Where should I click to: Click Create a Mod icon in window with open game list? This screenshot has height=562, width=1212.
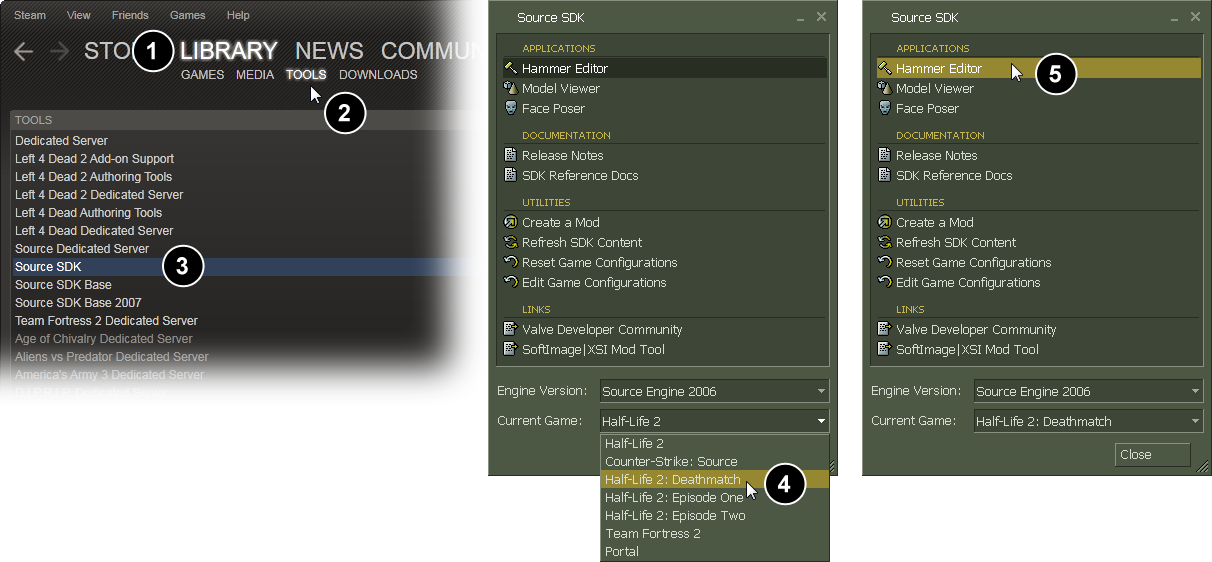click(x=510, y=222)
